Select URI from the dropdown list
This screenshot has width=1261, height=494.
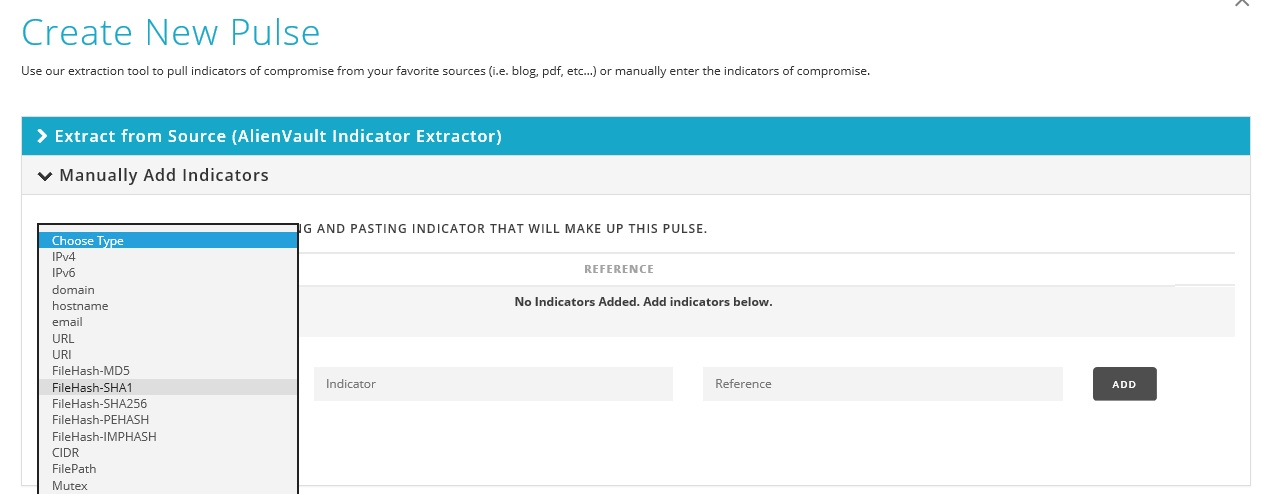click(62, 355)
